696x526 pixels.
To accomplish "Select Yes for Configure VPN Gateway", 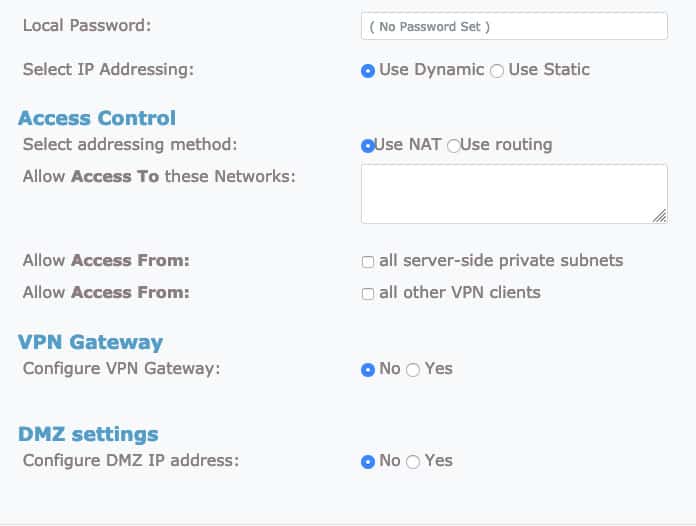I will [413, 370].
